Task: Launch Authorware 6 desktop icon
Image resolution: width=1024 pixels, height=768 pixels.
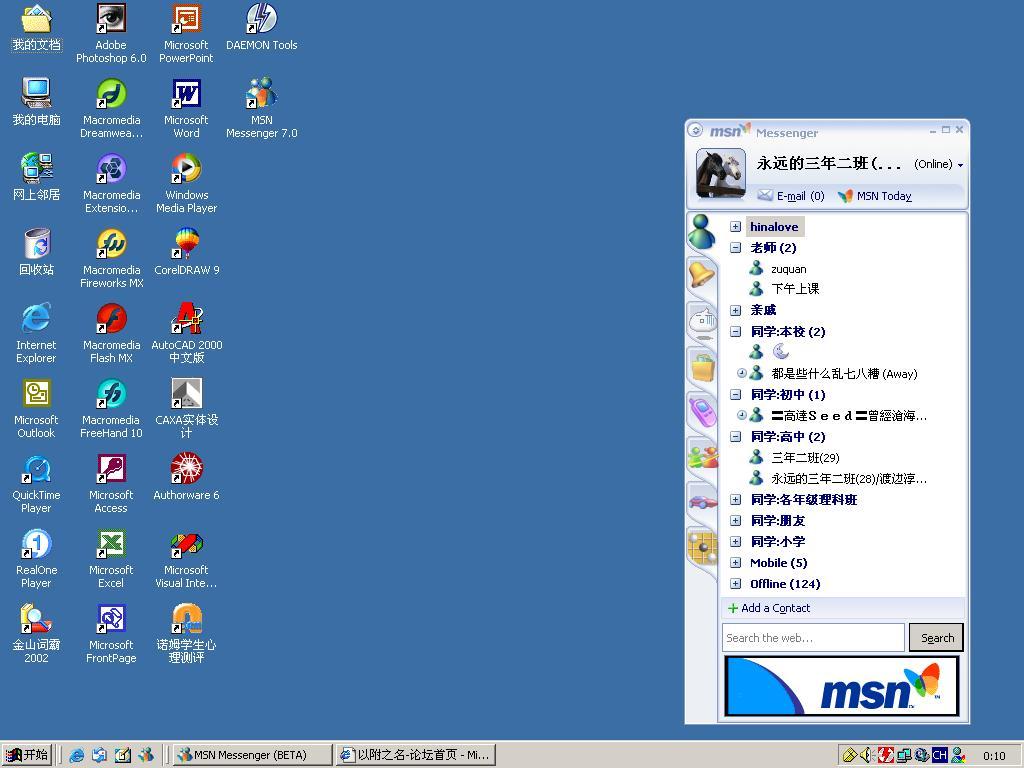Action: pyautogui.click(x=186, y=477)
